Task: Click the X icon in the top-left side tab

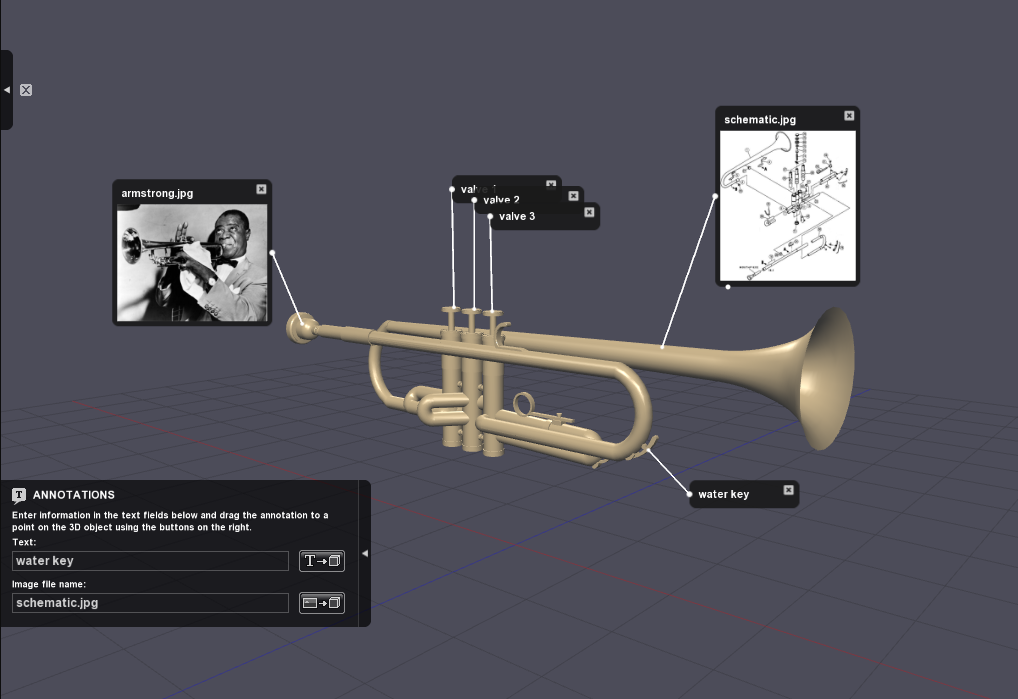Action: click(x=26, y=90)
